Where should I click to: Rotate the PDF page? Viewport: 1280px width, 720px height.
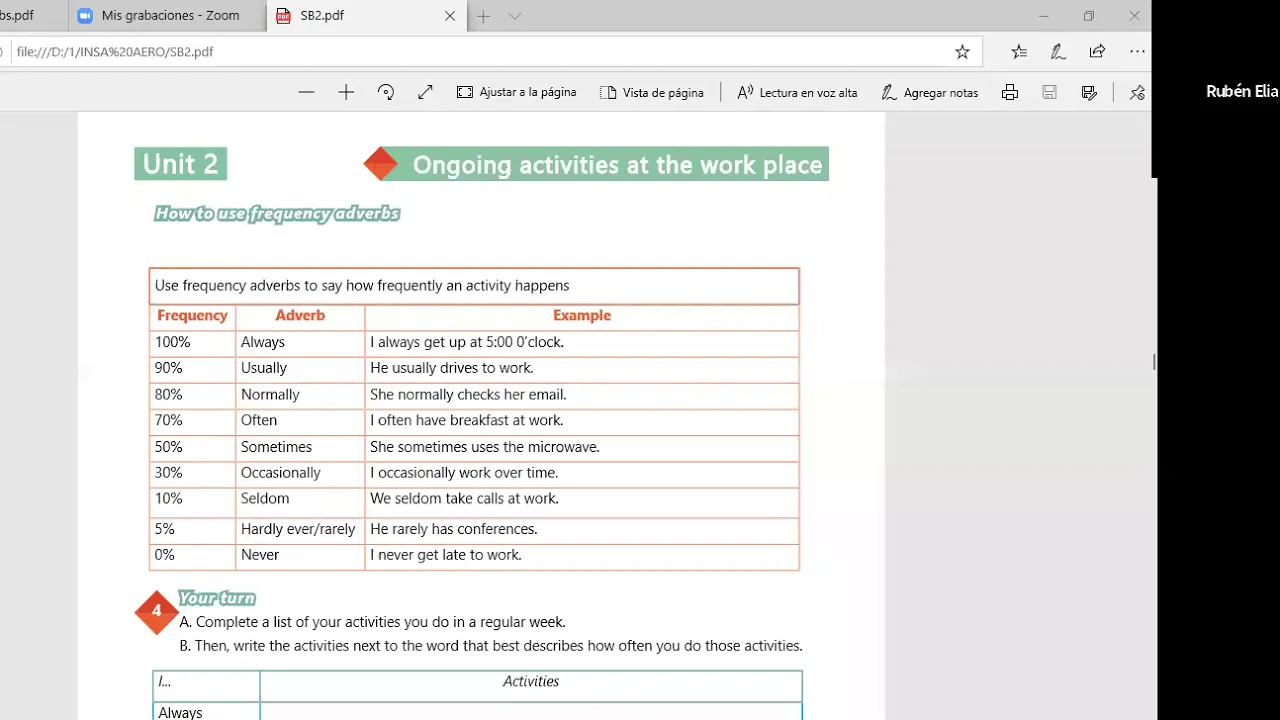point(386,92)
